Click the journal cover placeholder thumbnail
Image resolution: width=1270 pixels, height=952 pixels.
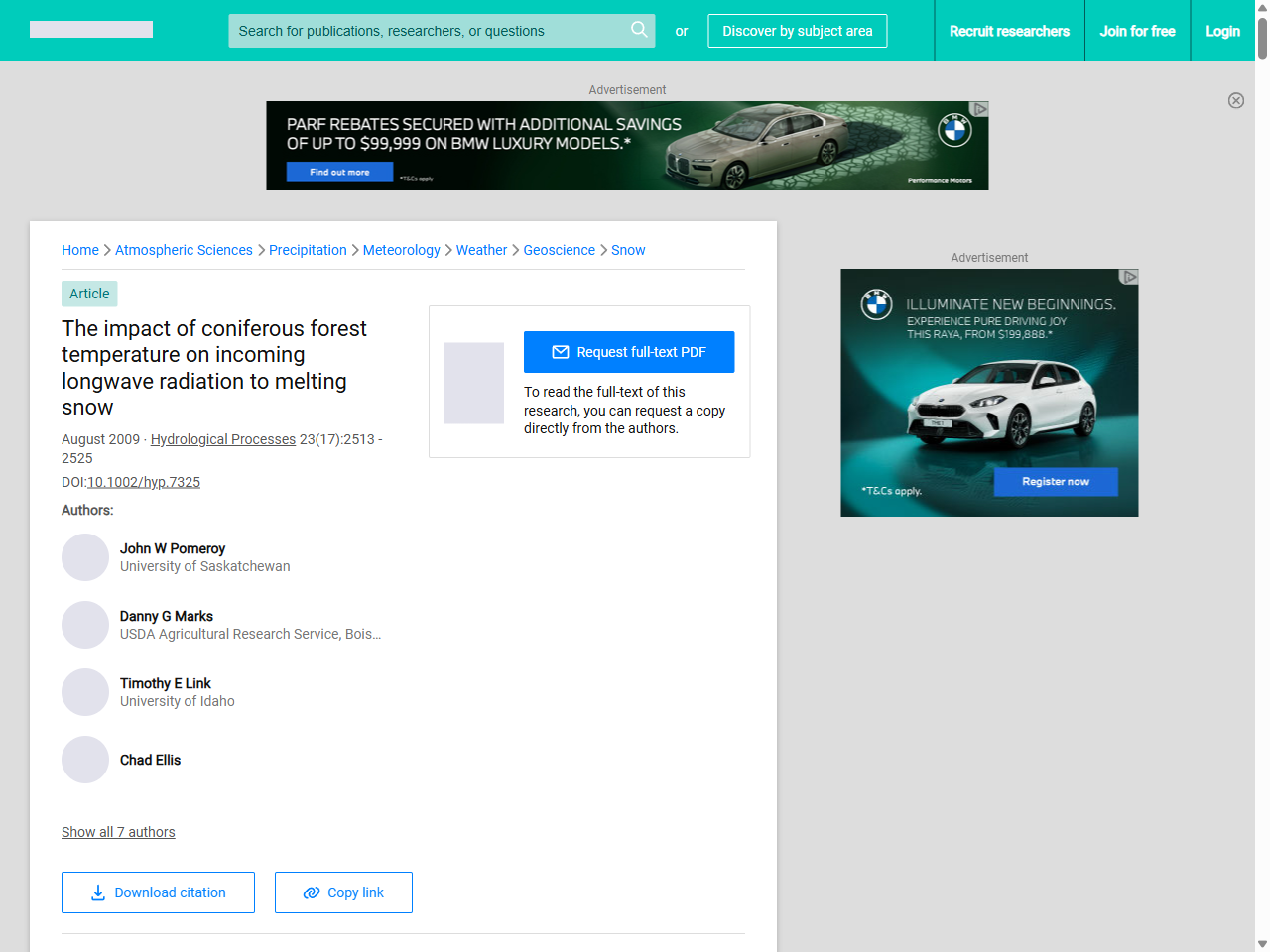click(474, 383)
